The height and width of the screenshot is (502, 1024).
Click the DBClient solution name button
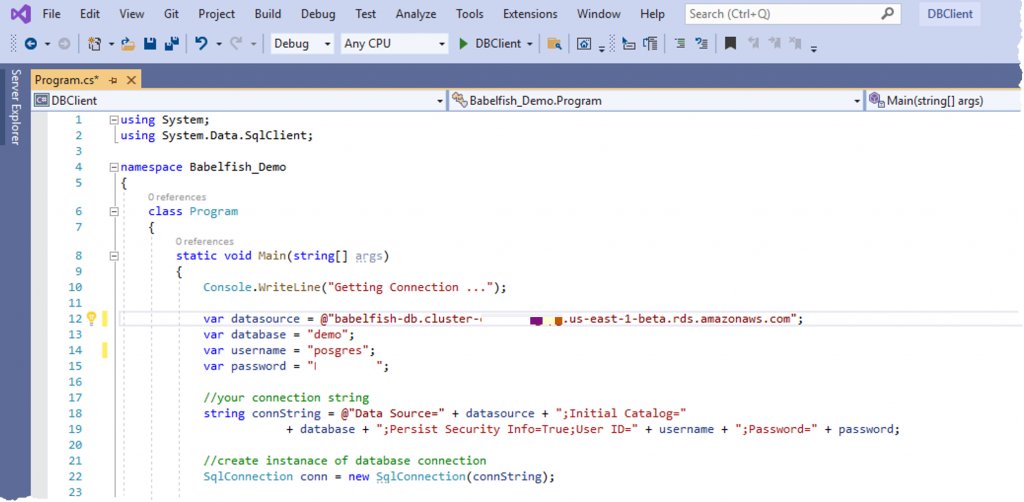pyautogui.click(x=950, y=14)
